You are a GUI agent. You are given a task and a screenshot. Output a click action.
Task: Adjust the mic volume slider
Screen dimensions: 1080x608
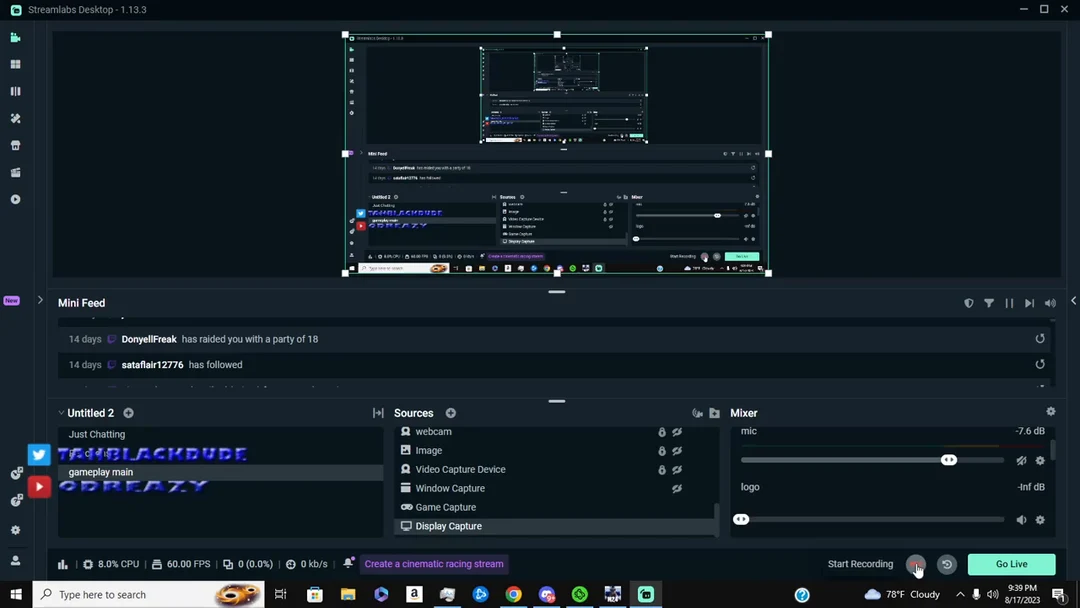(x=948, y=459)
